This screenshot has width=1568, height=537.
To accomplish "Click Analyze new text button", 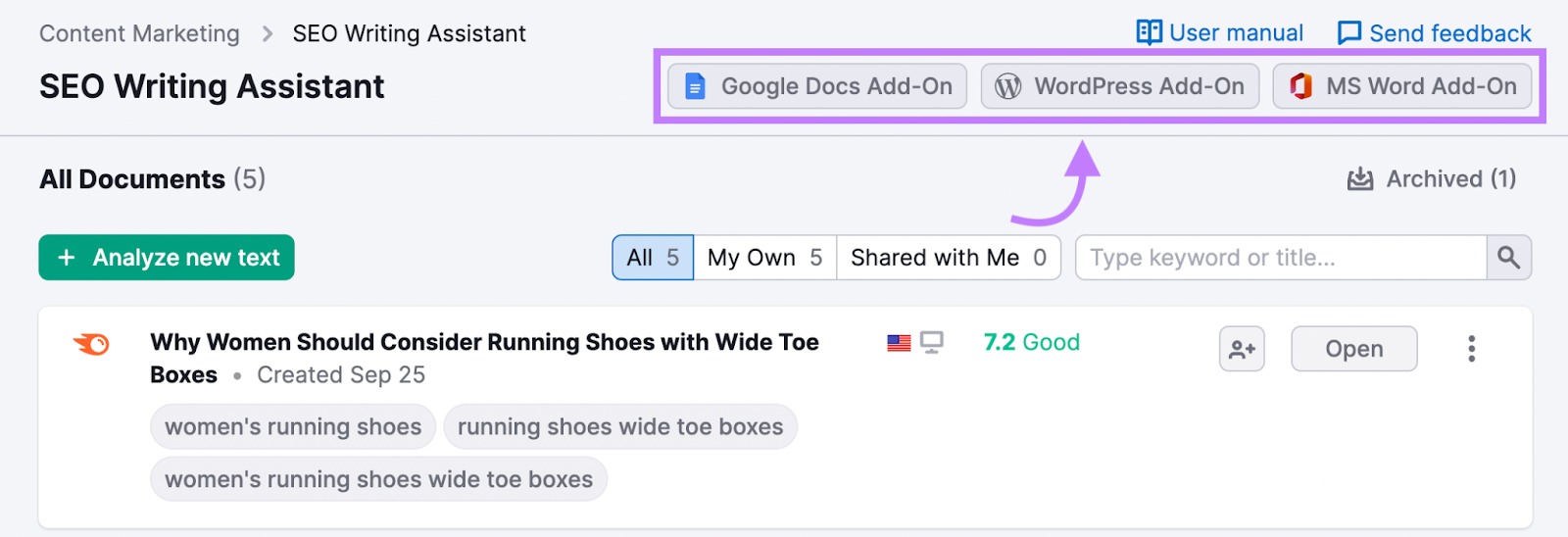I will (167, 258).
